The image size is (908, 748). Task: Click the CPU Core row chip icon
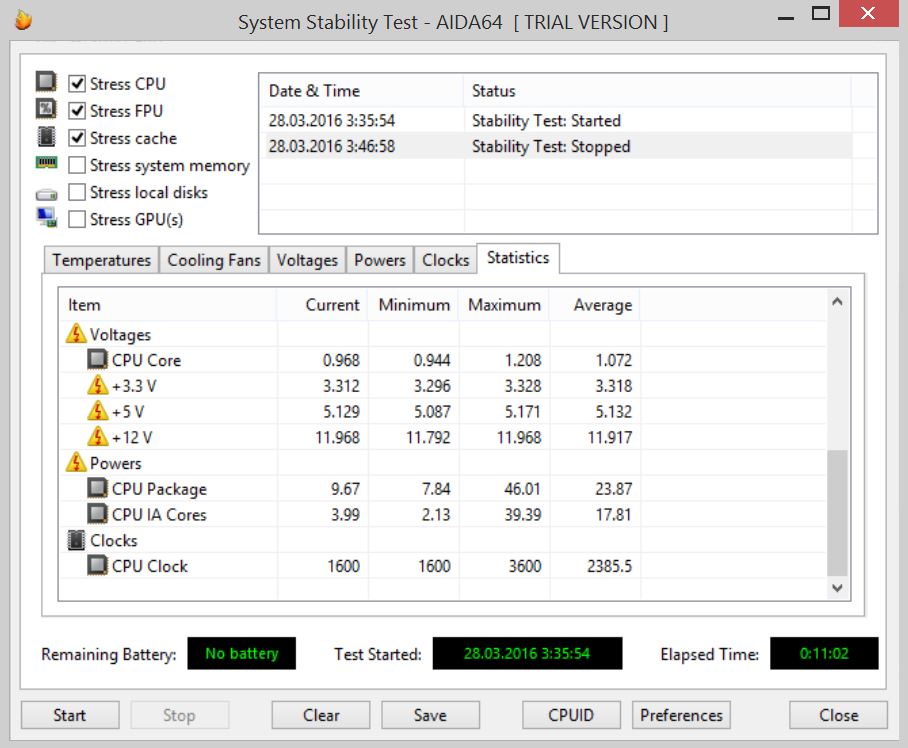click(x=97, y=360)
